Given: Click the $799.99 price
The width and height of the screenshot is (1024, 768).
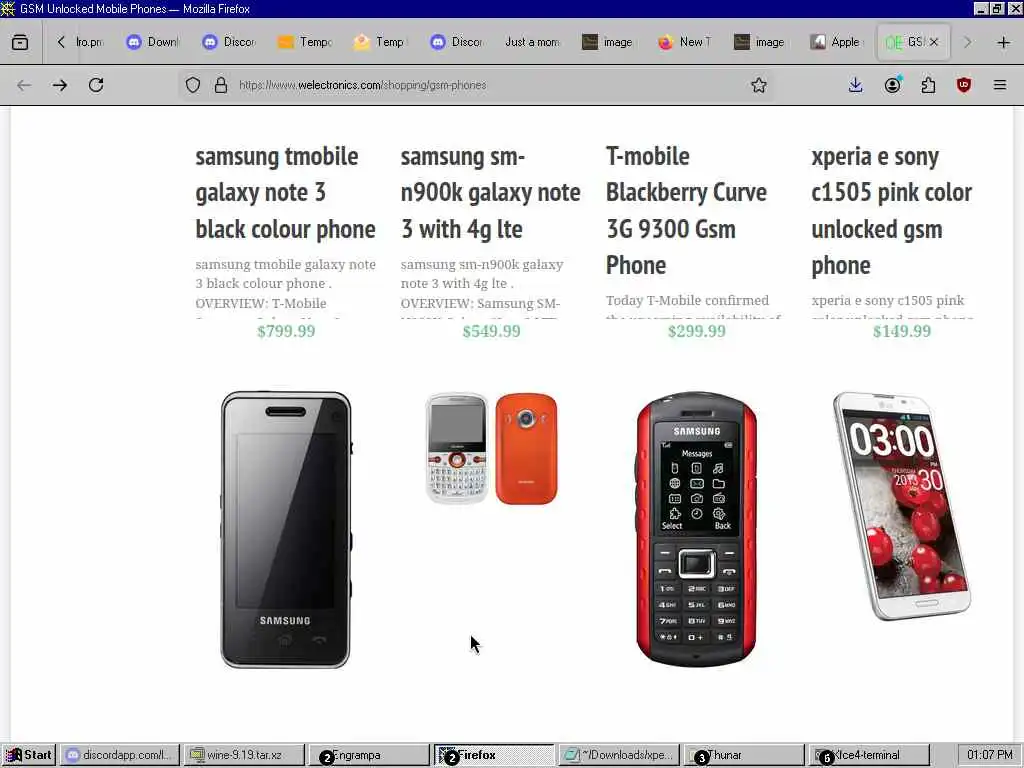Looking at the screenshot, I should click(x=286, y=331).
